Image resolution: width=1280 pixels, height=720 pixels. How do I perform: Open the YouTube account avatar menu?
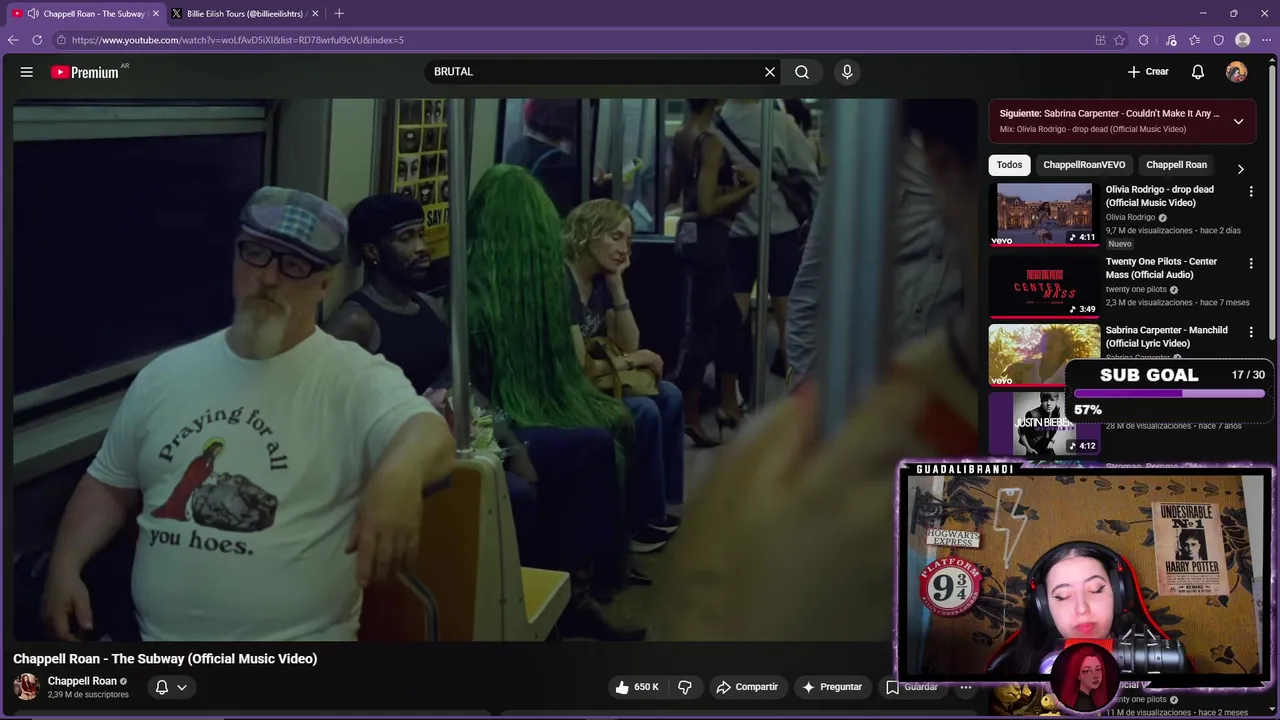pyautogui.click(x=1237, y=72)
